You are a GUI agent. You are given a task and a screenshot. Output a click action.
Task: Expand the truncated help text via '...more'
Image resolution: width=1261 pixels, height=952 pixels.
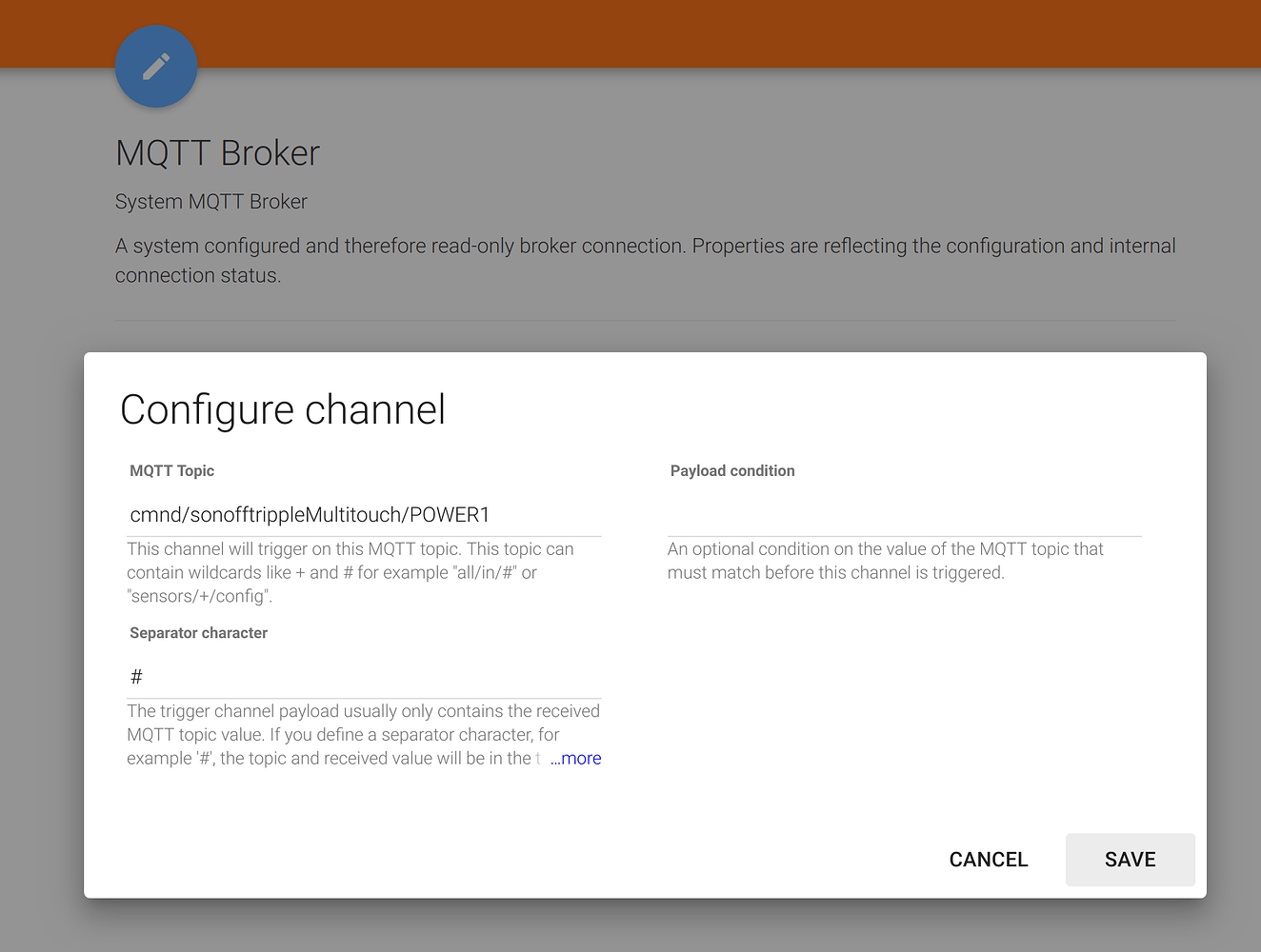575,758
